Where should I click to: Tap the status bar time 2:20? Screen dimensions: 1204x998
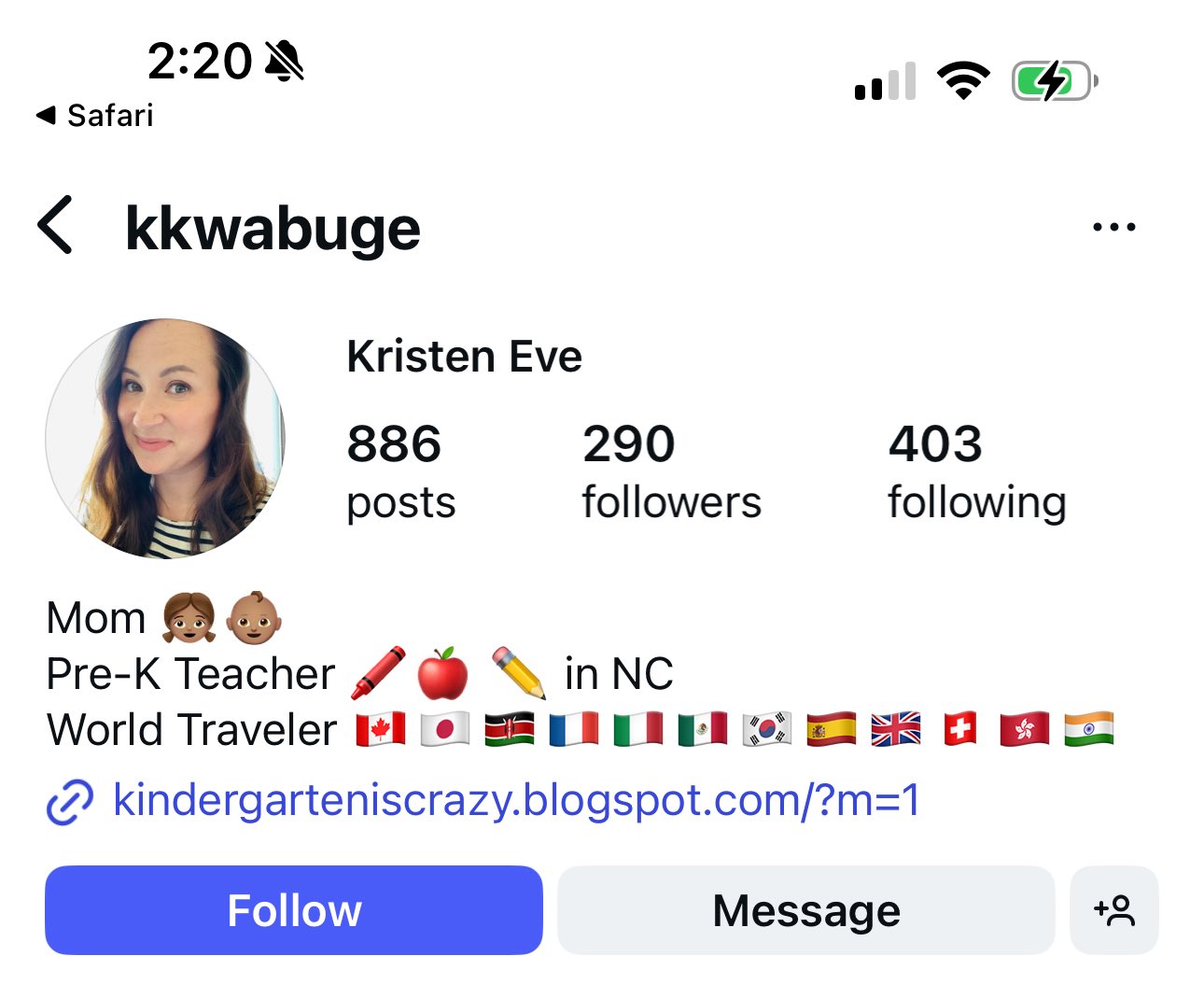[x=200, y=62]
